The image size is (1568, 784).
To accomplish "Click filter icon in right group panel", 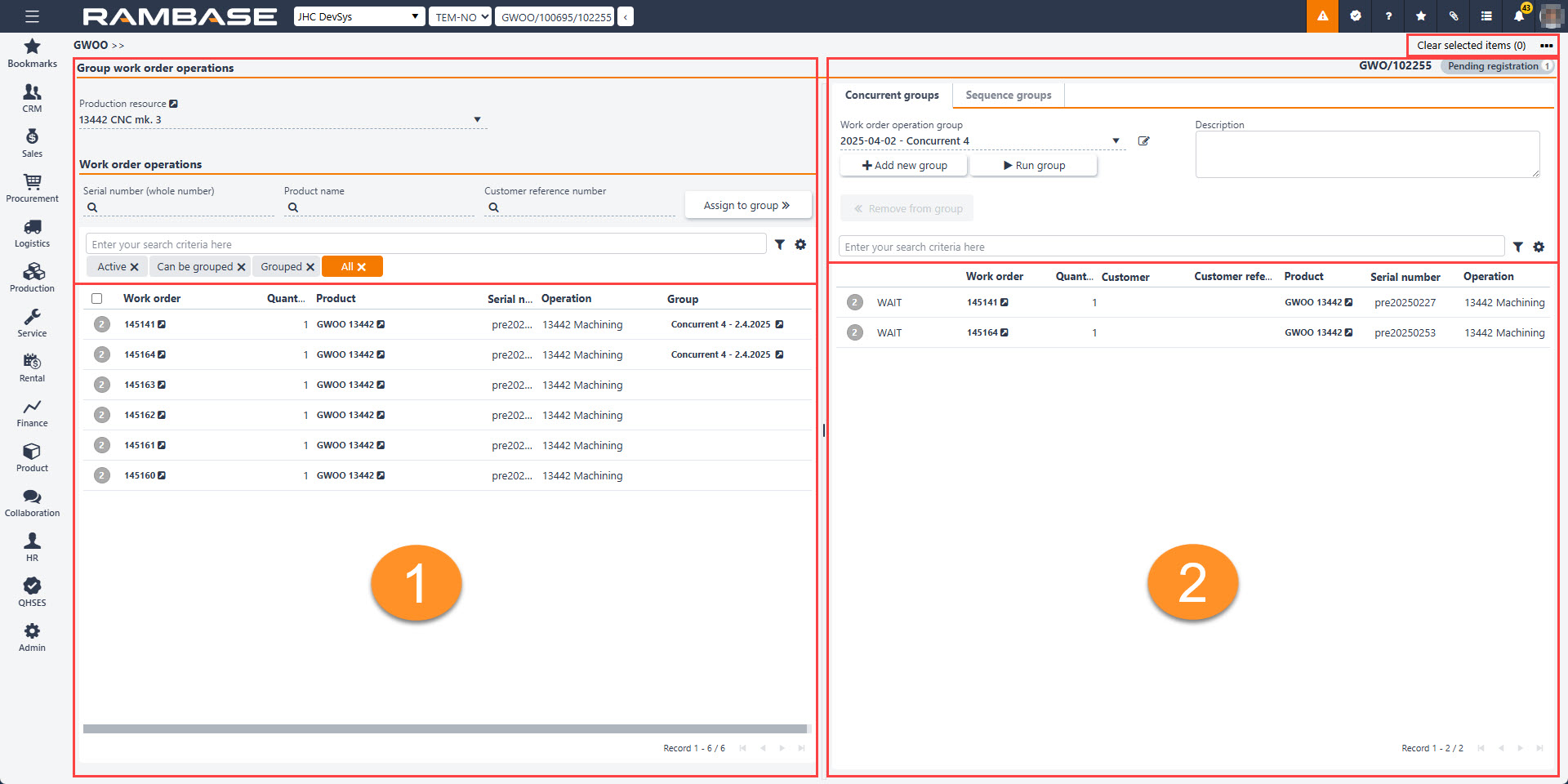I will click(x=1517, y=247).
